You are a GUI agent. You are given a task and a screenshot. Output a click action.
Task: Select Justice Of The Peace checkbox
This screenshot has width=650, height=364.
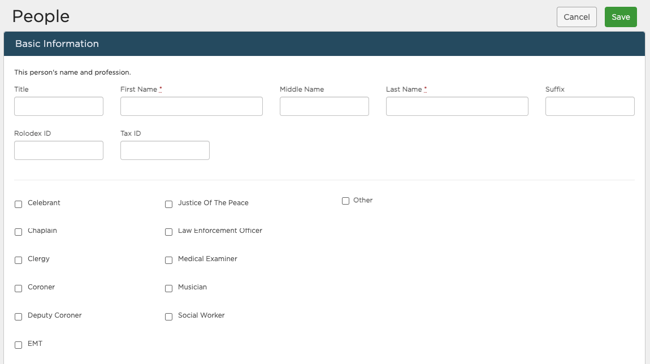tap(169, 204)
